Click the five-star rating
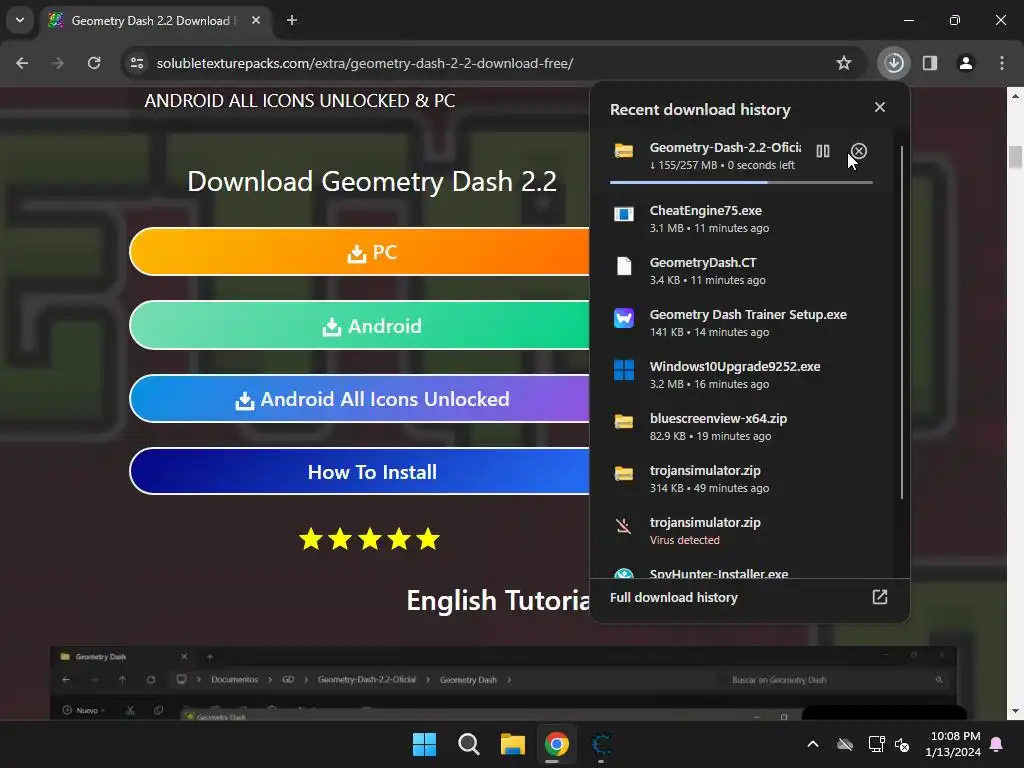1024x768 pixels. [x=370, y=539]
